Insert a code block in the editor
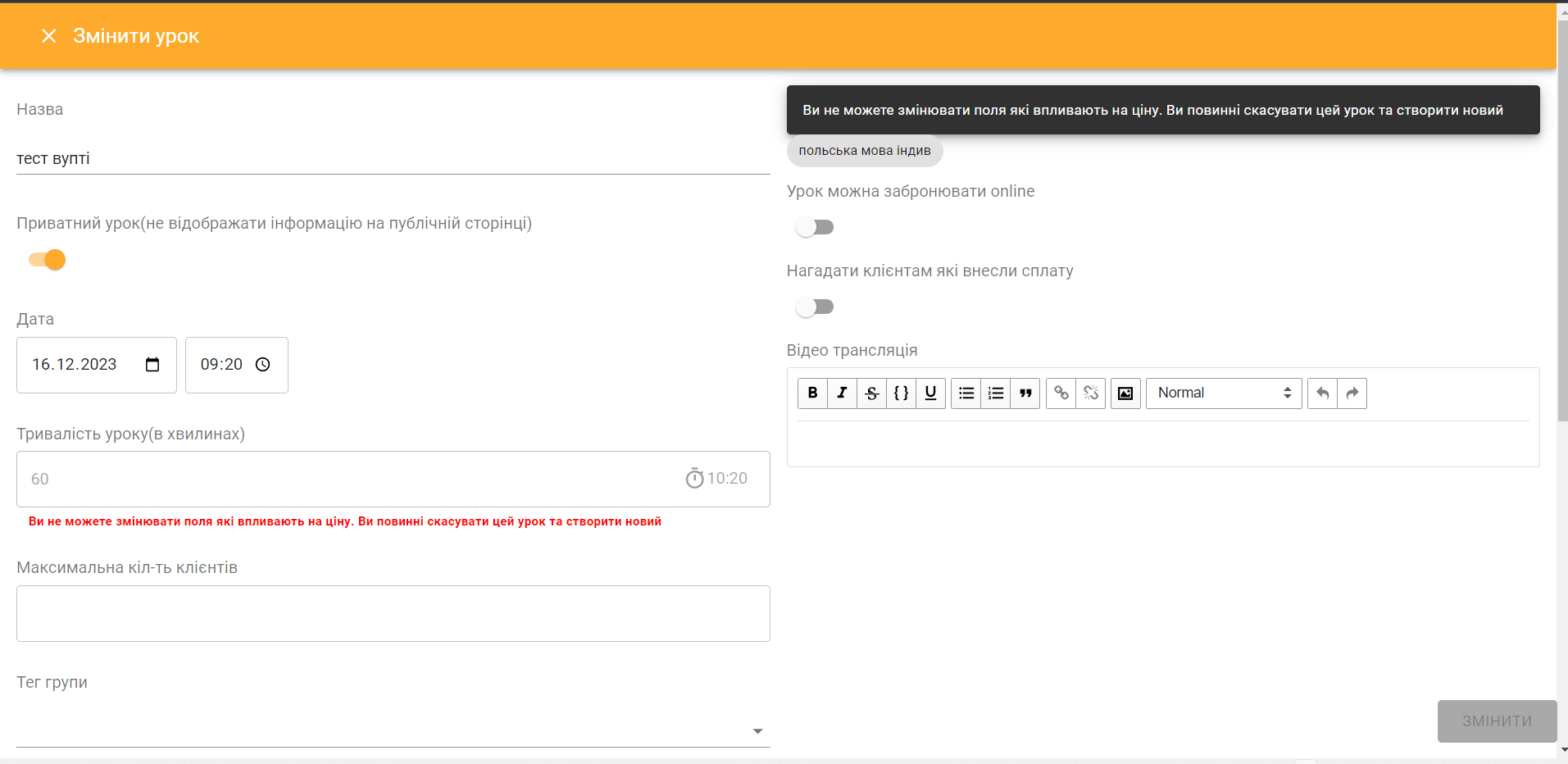Viewport: 1568px width, 764px height. pyautogui.click(x=901, y=393)
